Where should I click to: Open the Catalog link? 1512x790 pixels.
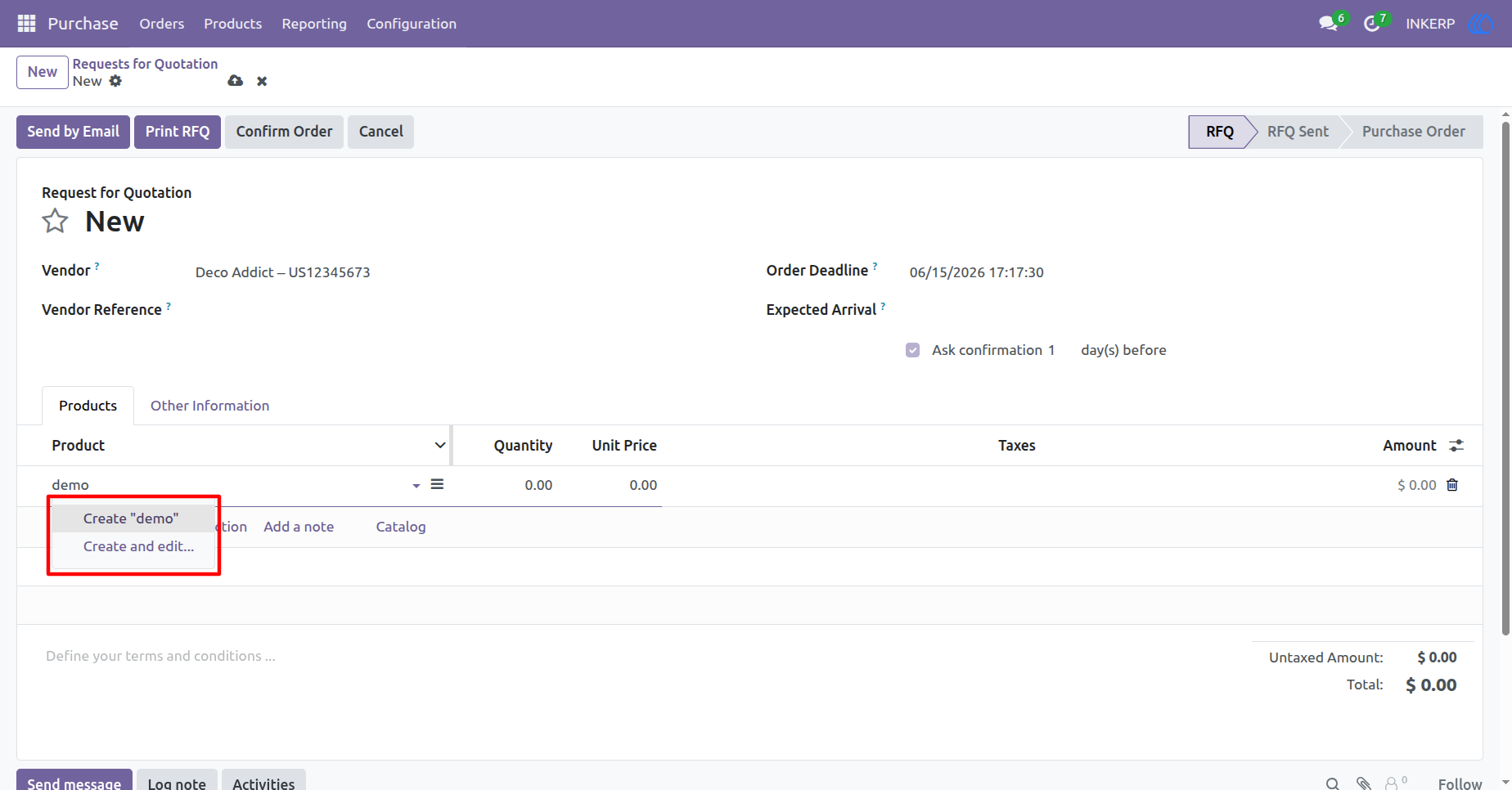(401, 527)
